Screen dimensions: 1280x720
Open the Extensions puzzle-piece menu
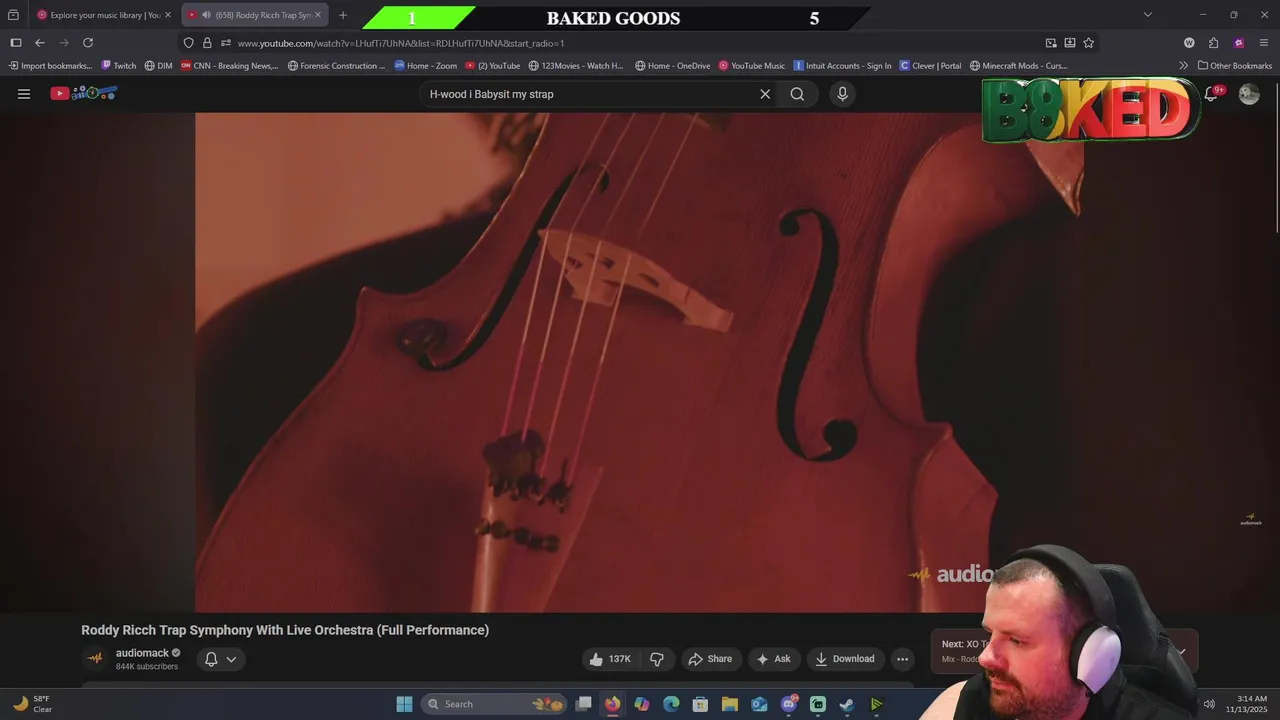[1214, 43]
